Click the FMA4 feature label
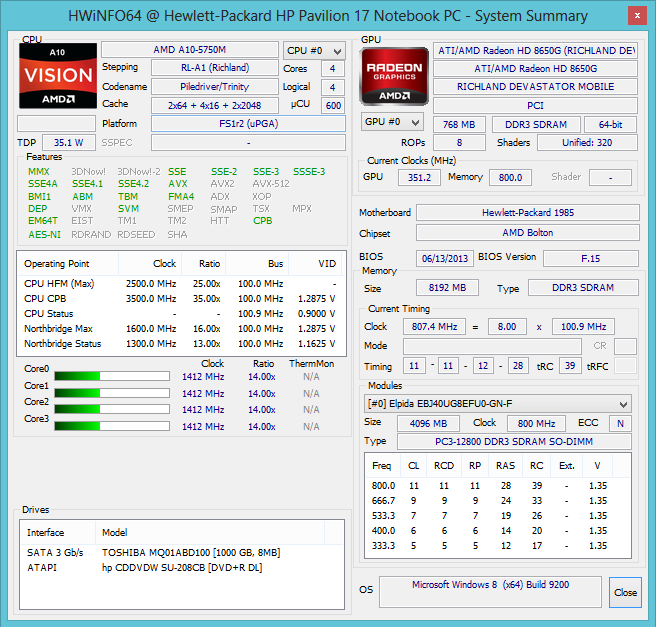Image resolution: width=656 pixels, height=627 pixels. click(x=181, y=197)
